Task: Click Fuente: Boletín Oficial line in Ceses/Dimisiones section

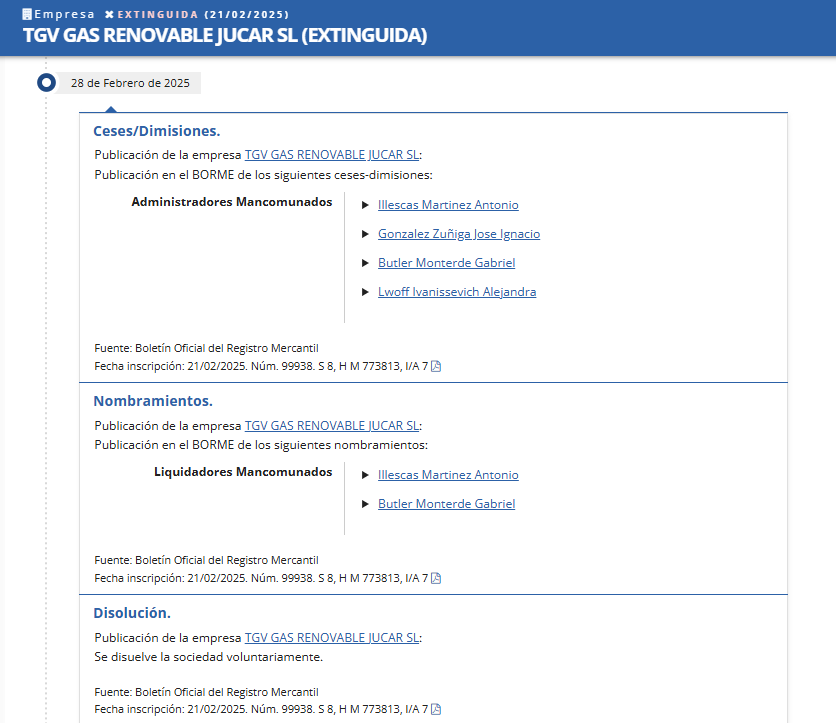Action: point(206,348)
